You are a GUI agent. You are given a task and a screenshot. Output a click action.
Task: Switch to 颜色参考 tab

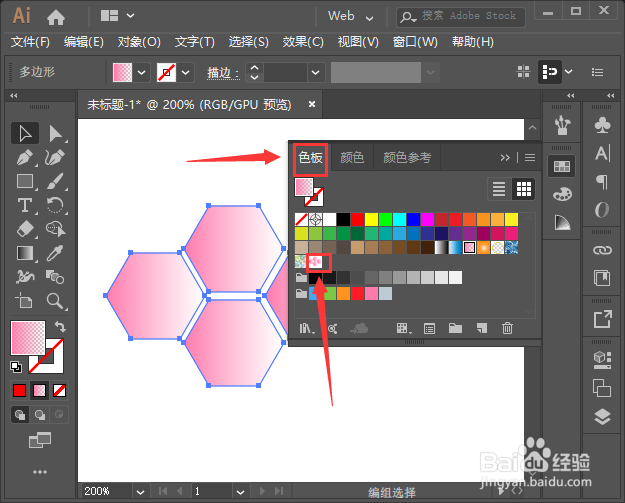407,158
